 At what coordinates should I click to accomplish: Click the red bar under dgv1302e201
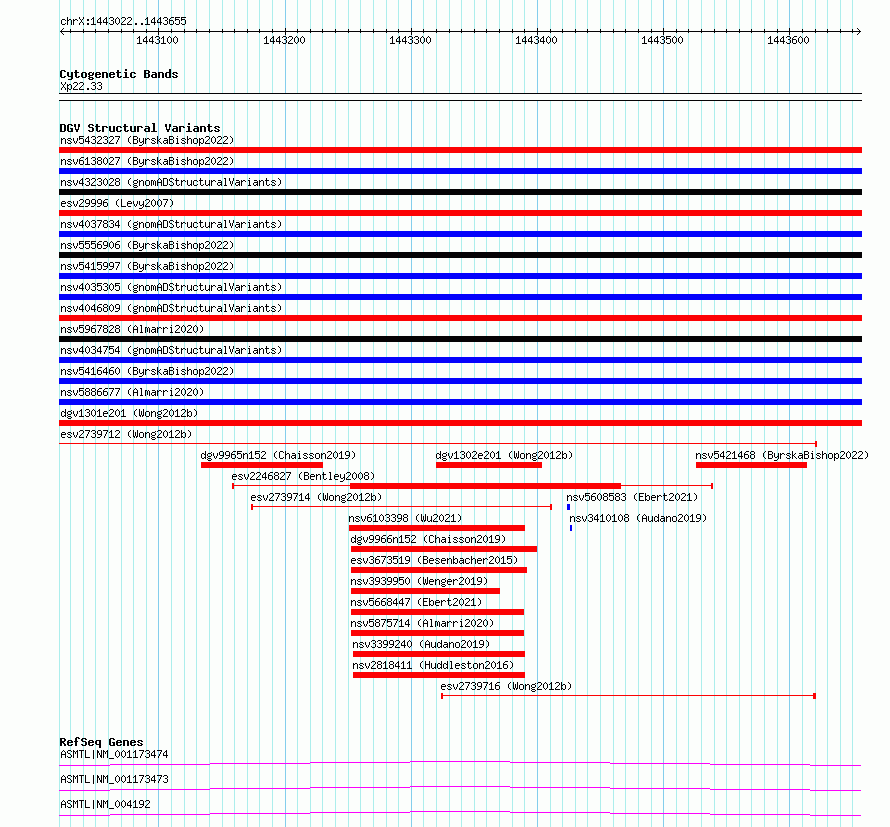[489, 465]
